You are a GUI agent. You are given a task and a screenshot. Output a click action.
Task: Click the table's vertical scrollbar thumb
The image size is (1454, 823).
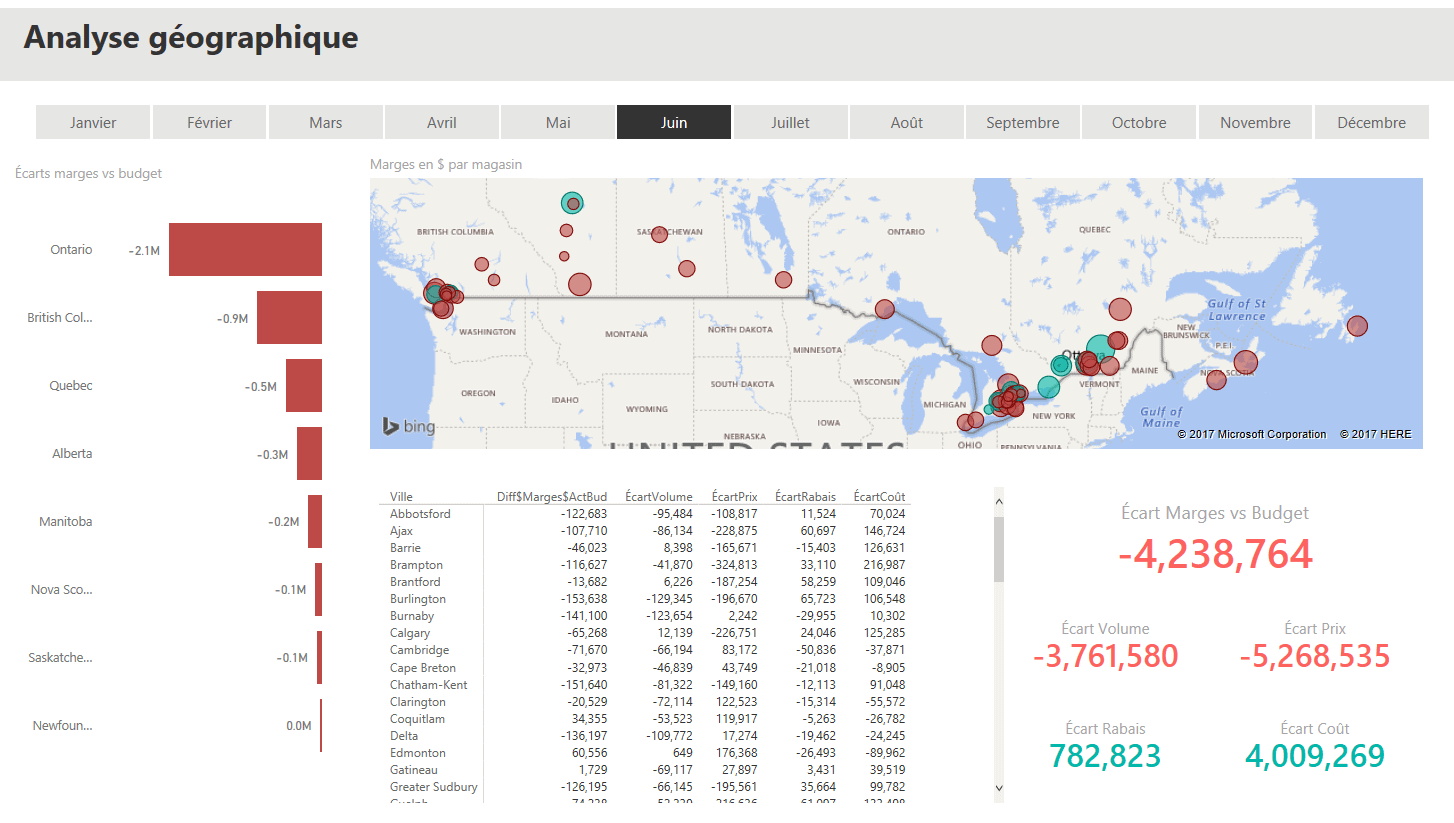tap(998, 549)
